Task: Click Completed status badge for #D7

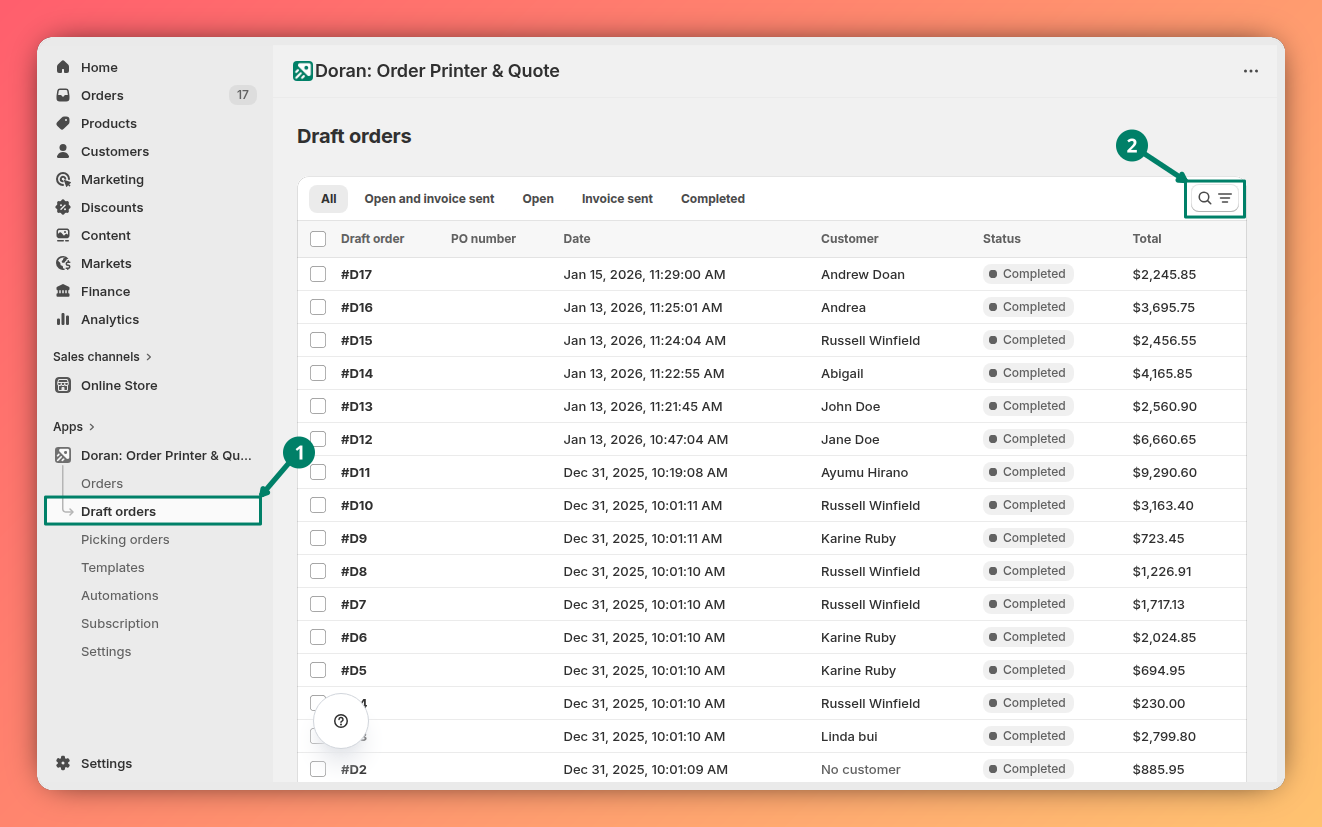Action: (x=1028, y=604)
